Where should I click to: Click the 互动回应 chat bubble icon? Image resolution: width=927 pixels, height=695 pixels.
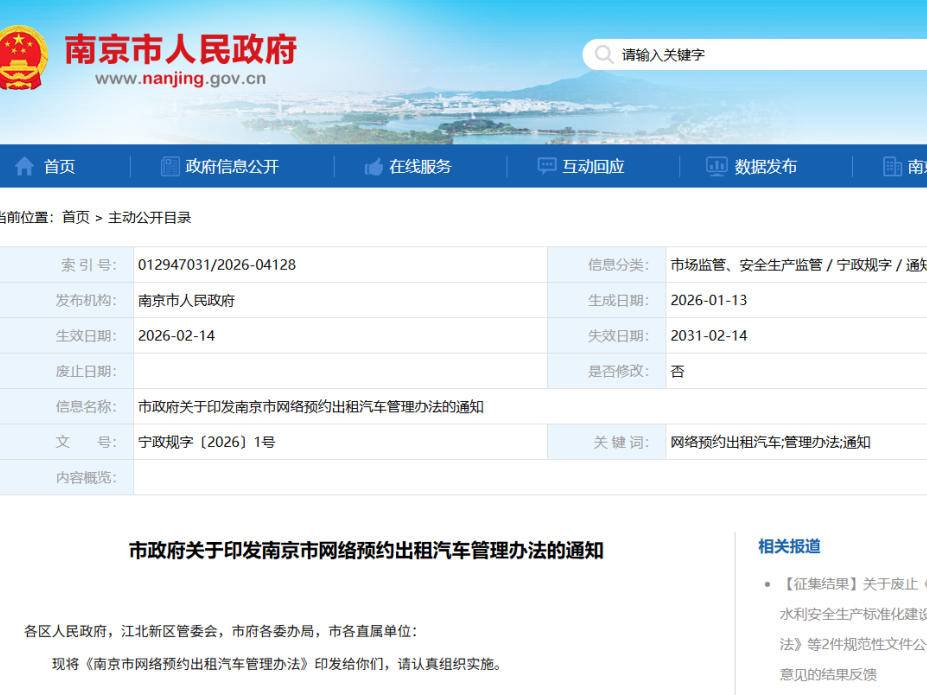[x=547, y=167]
